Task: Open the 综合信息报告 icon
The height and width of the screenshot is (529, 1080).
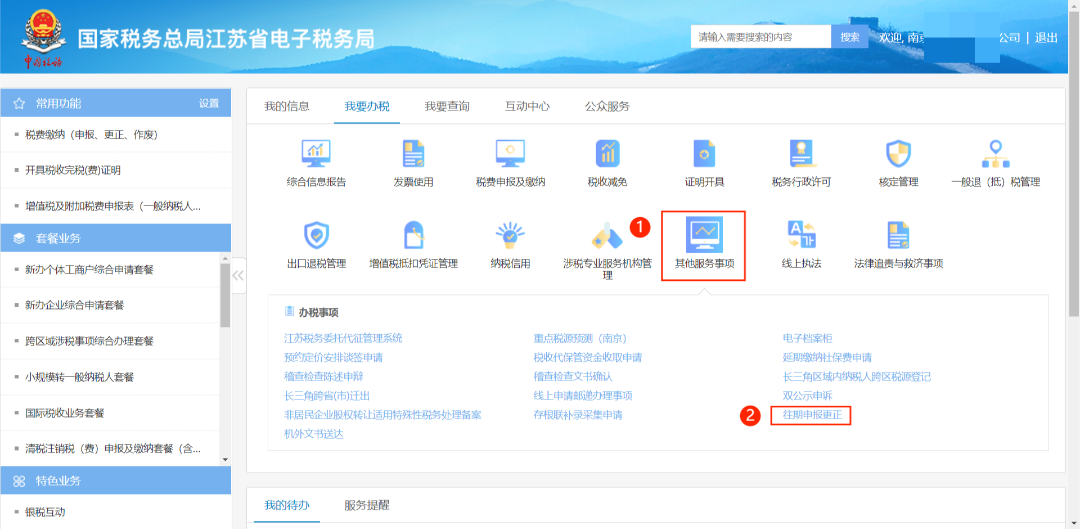Action: [316, 154]
